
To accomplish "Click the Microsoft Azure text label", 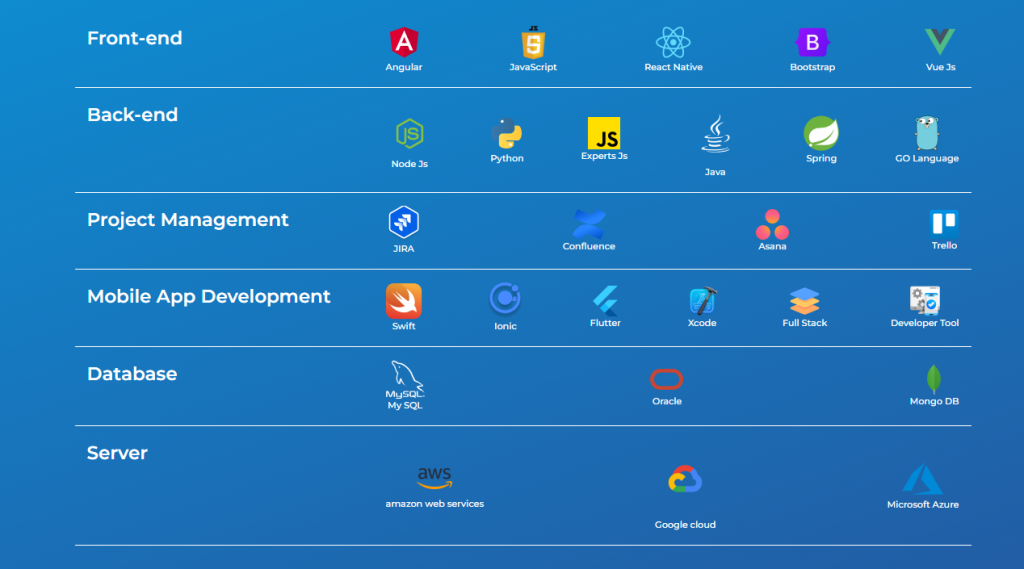I will 923,505.
